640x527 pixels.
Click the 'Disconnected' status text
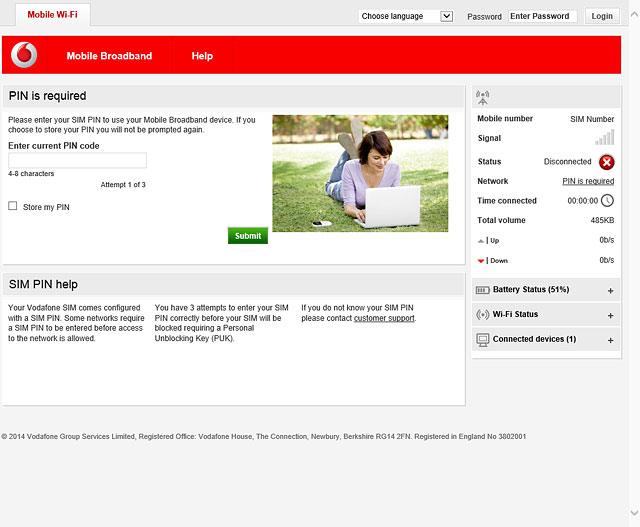[x=567, y=162]
